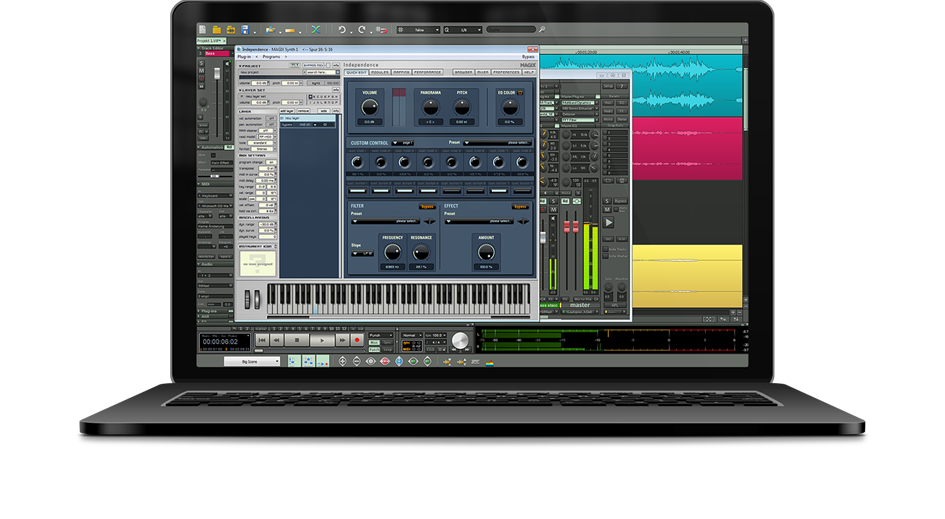Open the grid type dropdown in top toolbar
This screenshot has width=945, height=519.
[419, 30]
